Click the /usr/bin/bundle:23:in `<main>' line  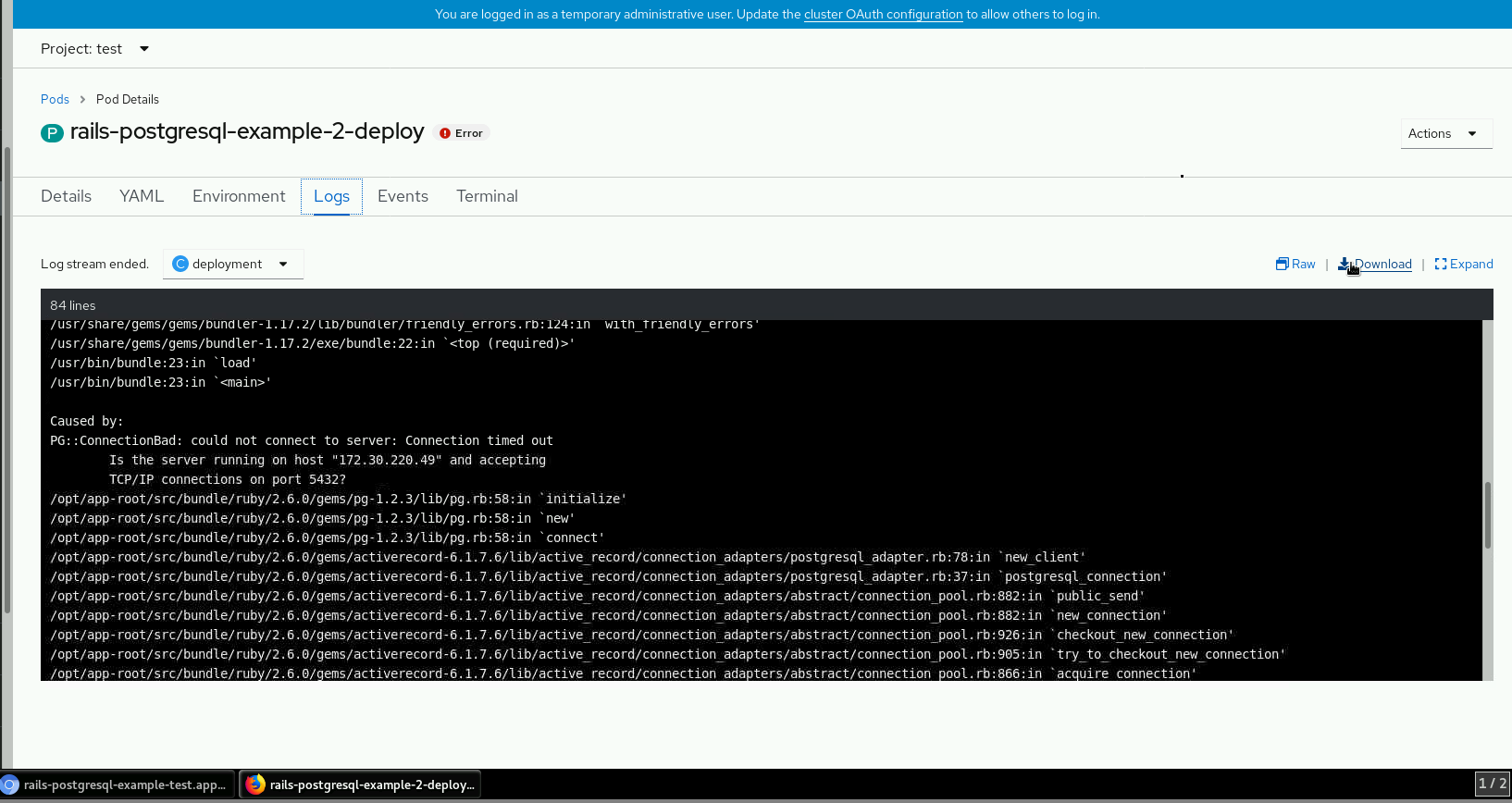[161, 382]
